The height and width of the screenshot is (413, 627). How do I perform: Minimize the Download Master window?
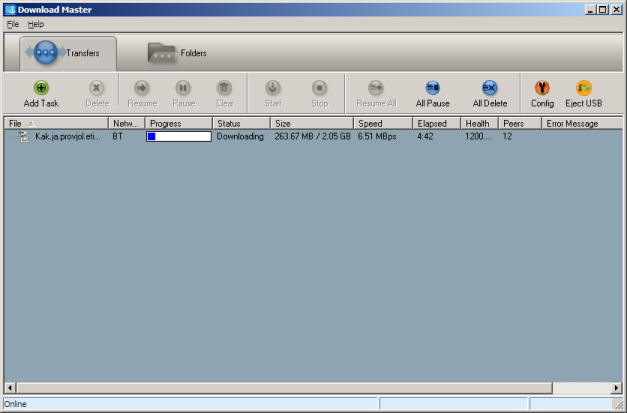pyautogui.click(x=590, y=10)
